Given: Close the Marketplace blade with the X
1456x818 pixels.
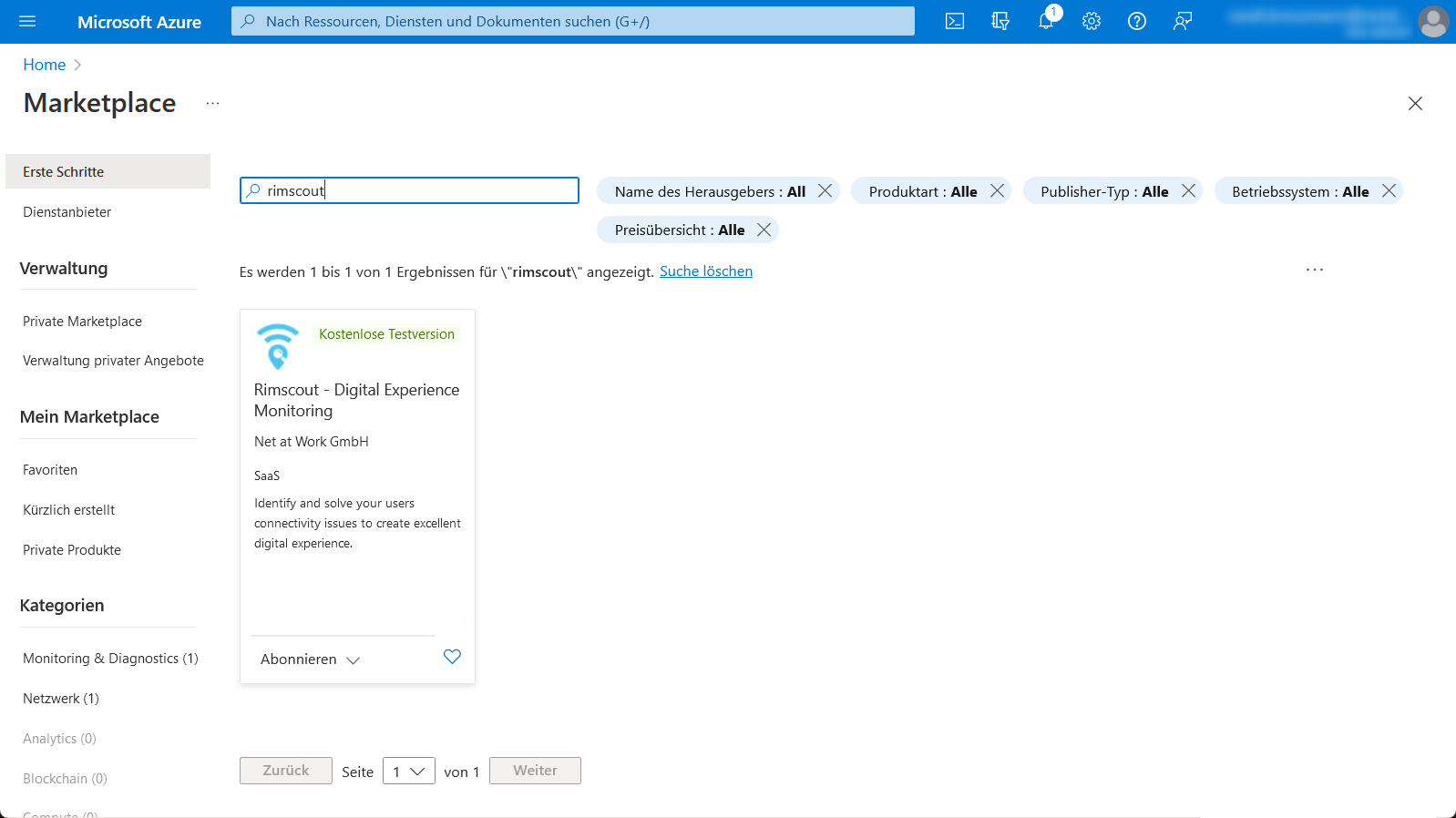Looking at the screenshot, I should 1415,103.
